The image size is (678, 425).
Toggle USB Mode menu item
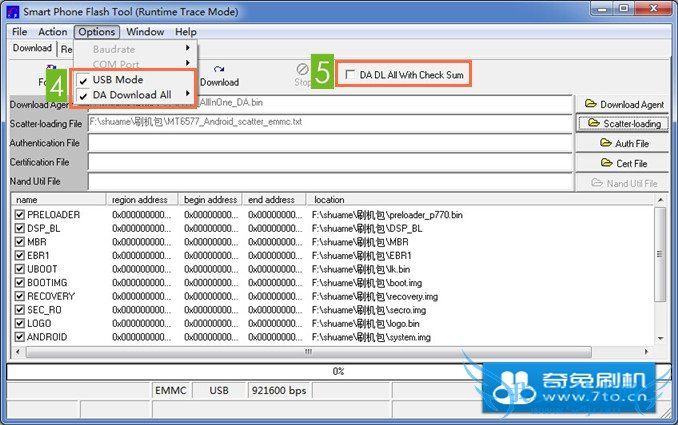click(x=134, y=80)
